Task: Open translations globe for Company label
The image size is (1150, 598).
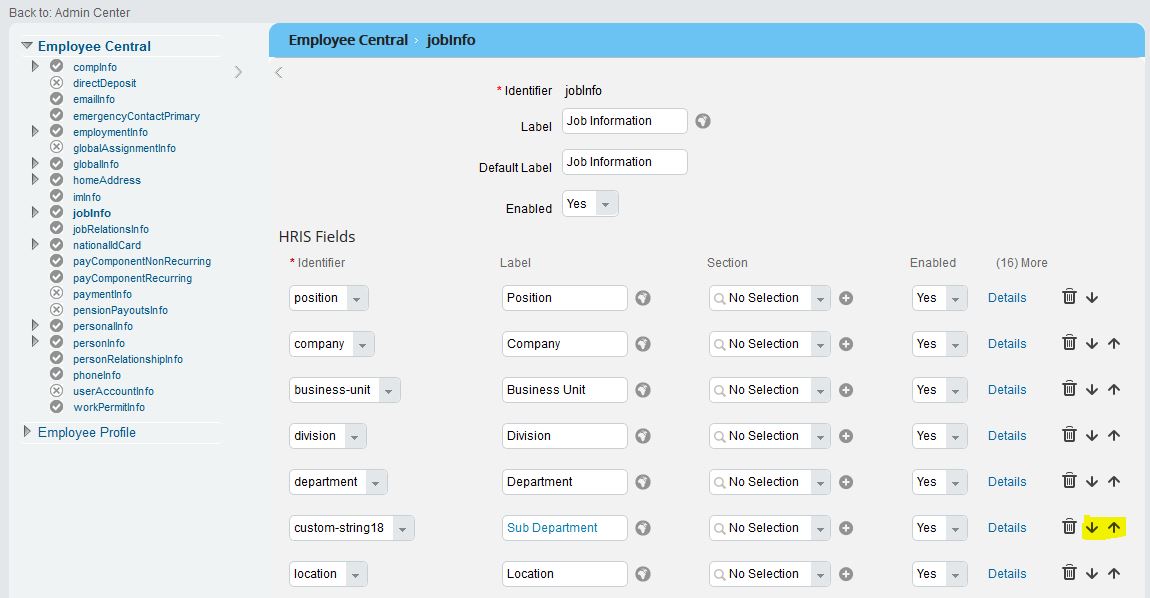Action: 643,344
